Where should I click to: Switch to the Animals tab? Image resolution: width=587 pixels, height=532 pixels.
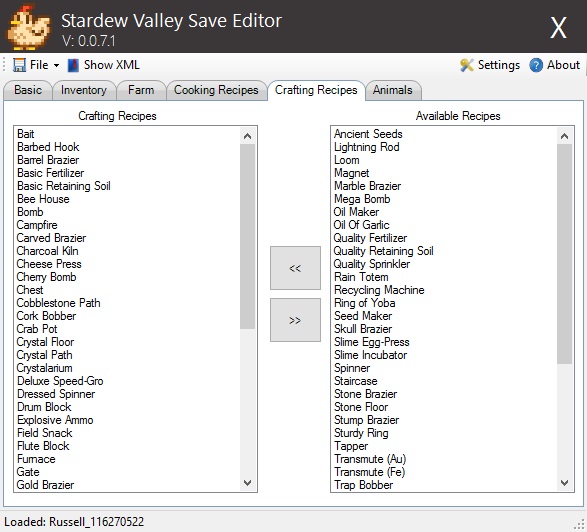click(x=392, y=90)
